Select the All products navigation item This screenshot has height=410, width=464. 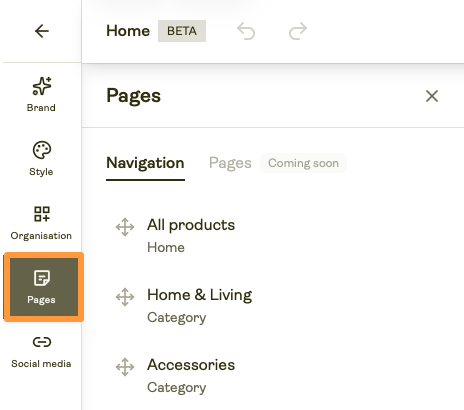point(191,225)
